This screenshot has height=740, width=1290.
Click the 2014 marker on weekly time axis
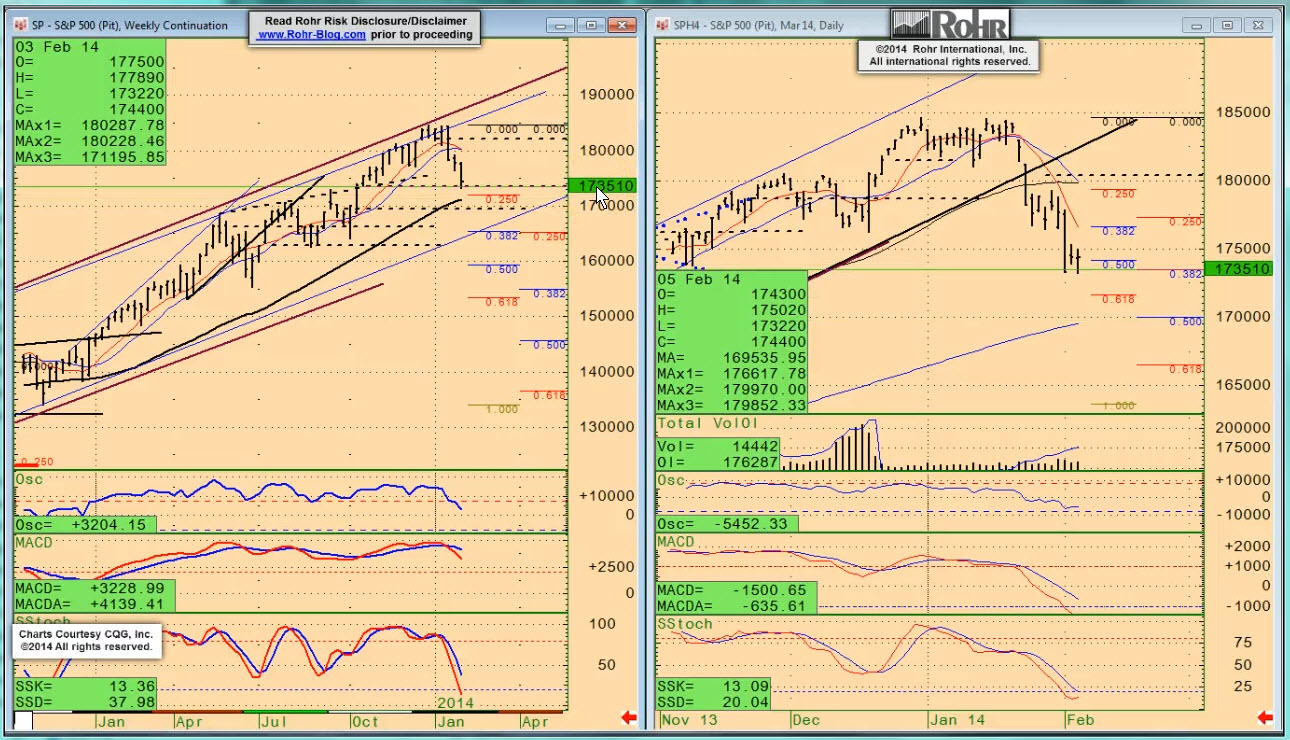455,703
